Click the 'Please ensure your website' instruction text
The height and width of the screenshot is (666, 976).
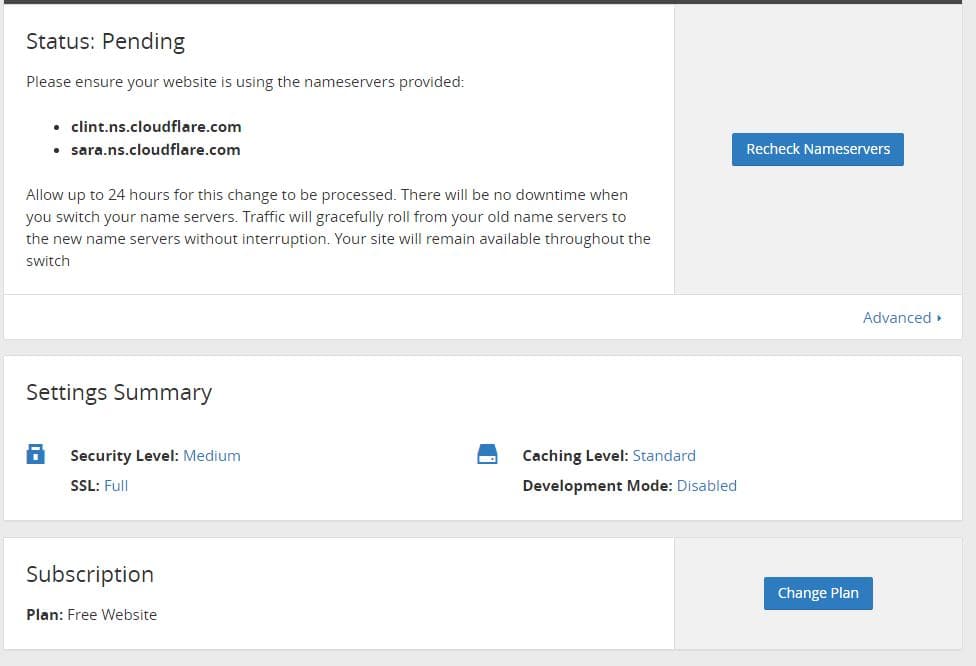(245, 82)
